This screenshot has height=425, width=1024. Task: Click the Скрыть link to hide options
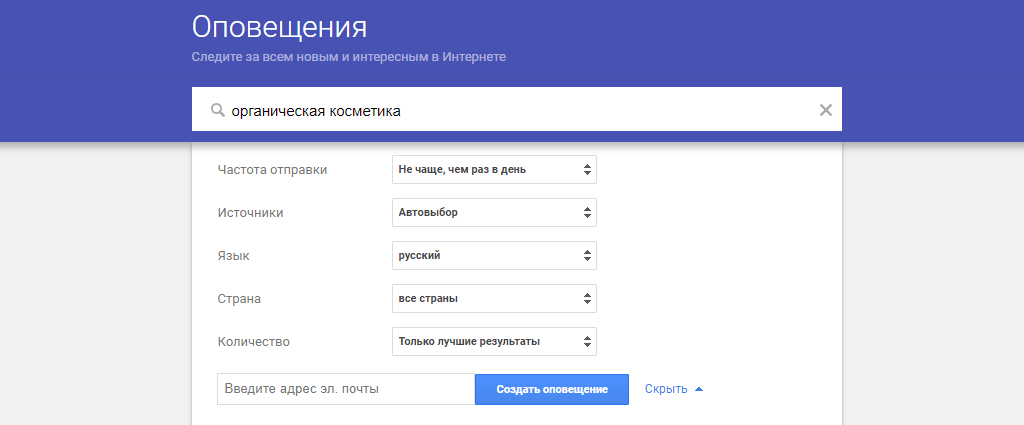pos(666,390)
